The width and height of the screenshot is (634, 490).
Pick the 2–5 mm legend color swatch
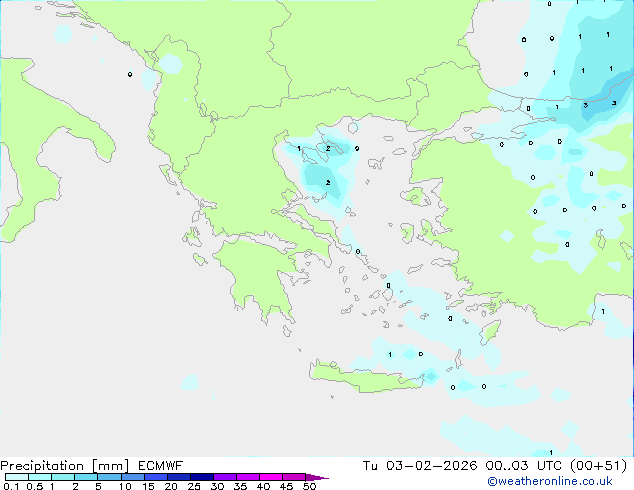coord(86,477)
